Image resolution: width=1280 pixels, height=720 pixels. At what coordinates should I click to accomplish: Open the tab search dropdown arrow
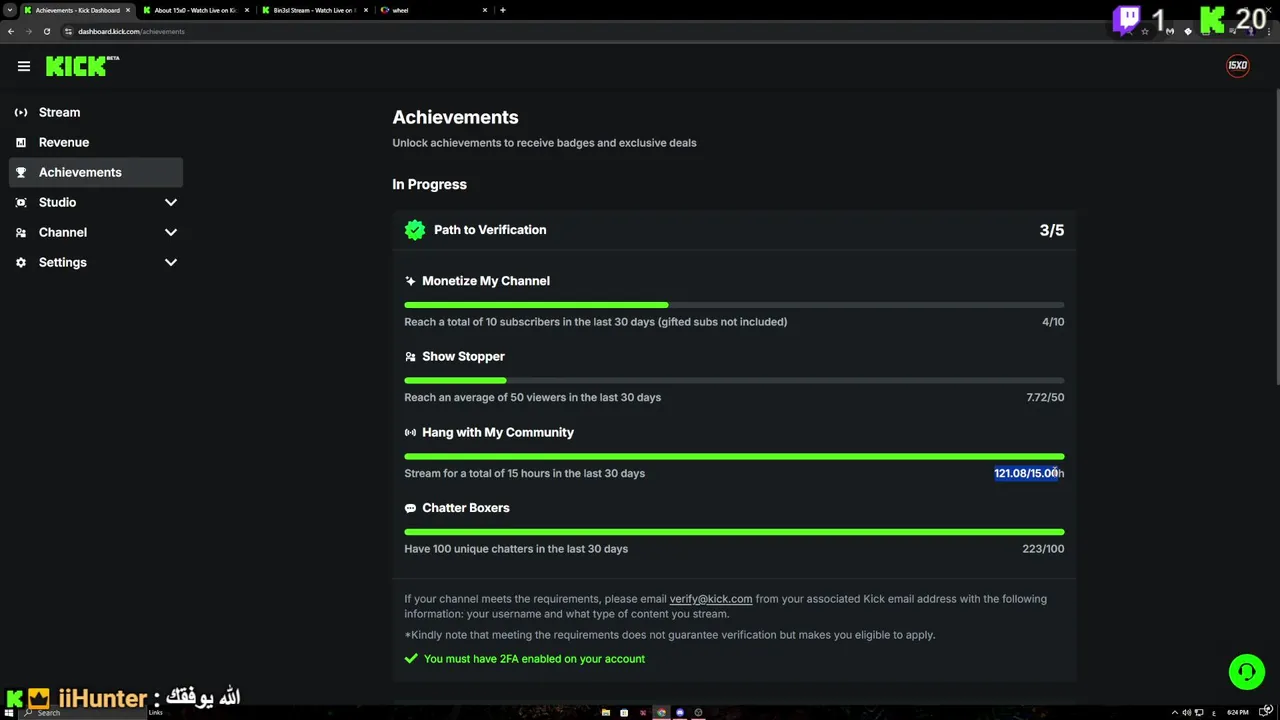[x=9, y=10]
